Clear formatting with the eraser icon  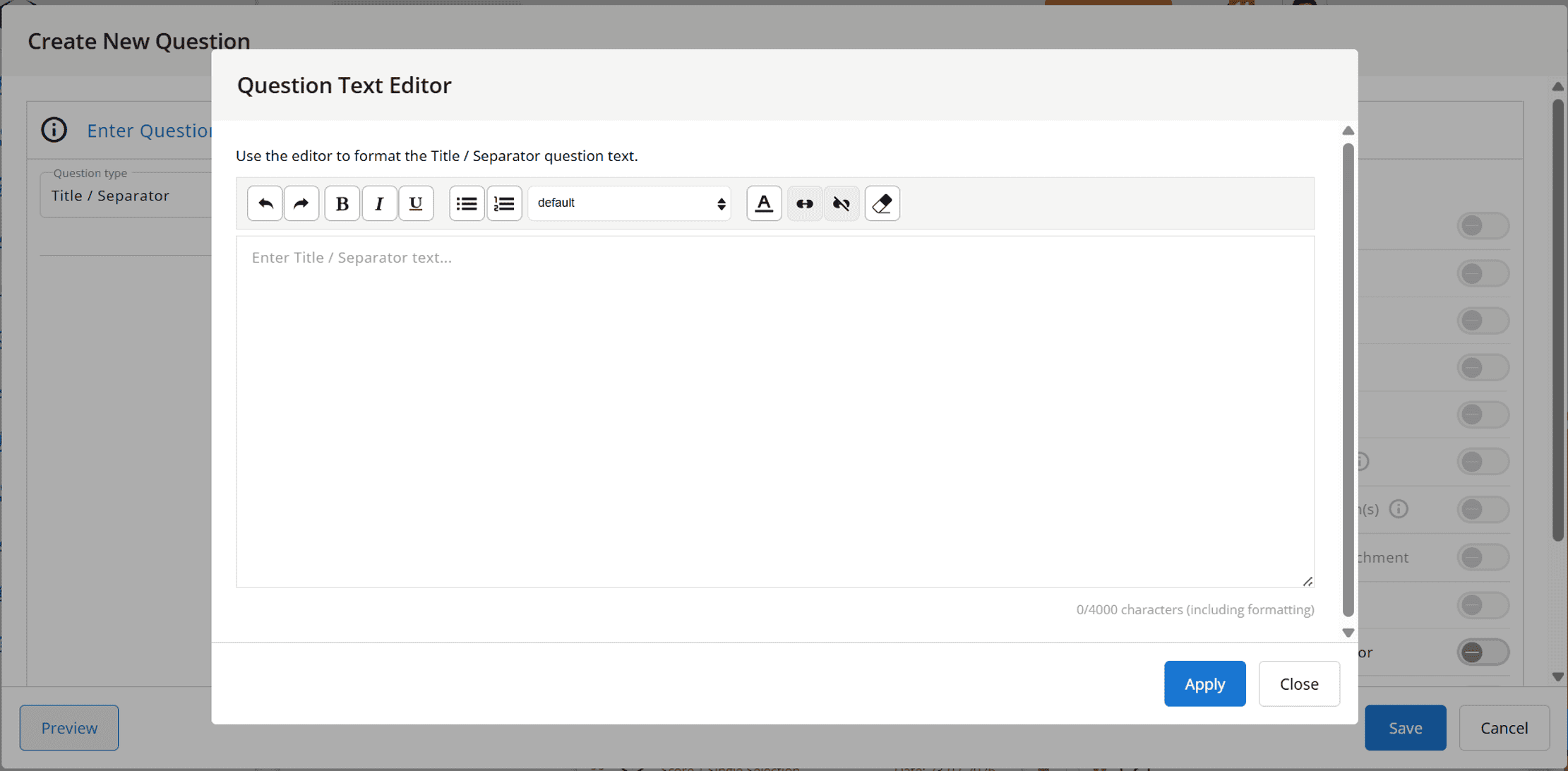click(x=882, y=203)
